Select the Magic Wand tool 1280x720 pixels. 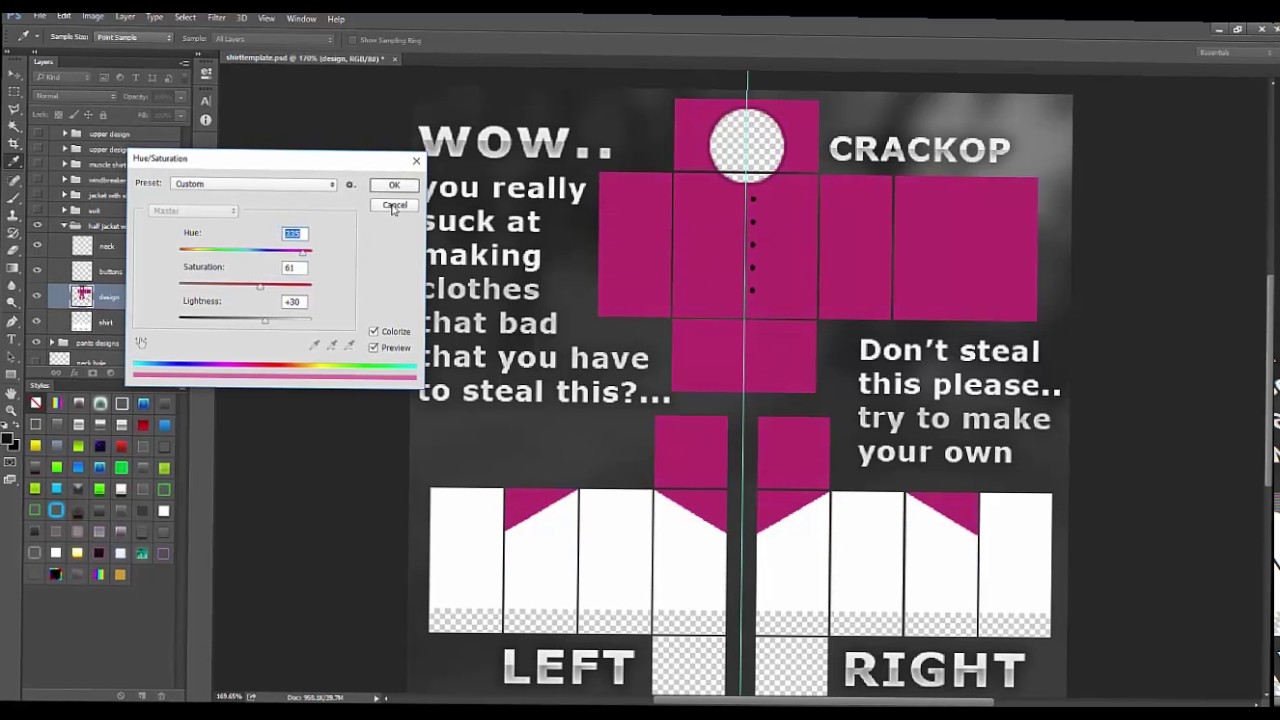(13, 126)
